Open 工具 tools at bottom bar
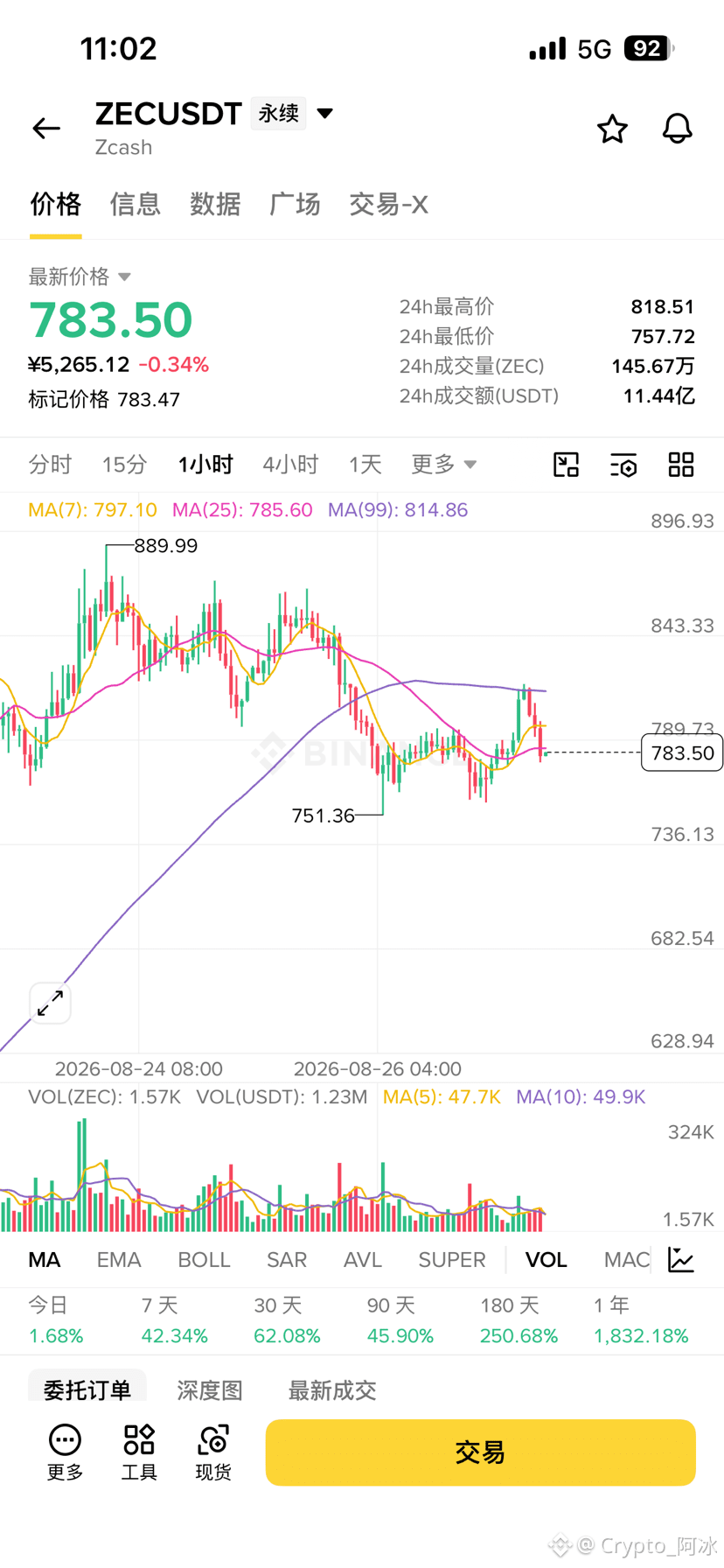The height and width of the screenshot is (1568, 724). click(x=139, y=1452)
